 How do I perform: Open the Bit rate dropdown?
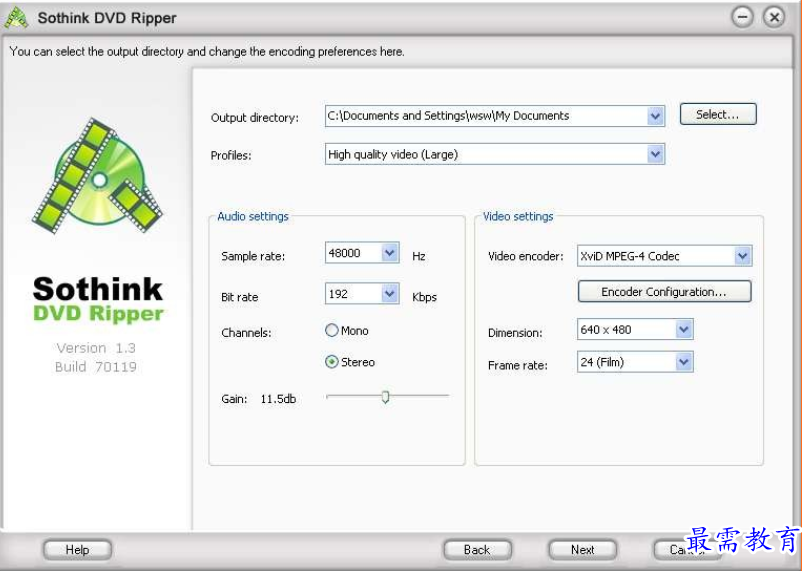390,294
